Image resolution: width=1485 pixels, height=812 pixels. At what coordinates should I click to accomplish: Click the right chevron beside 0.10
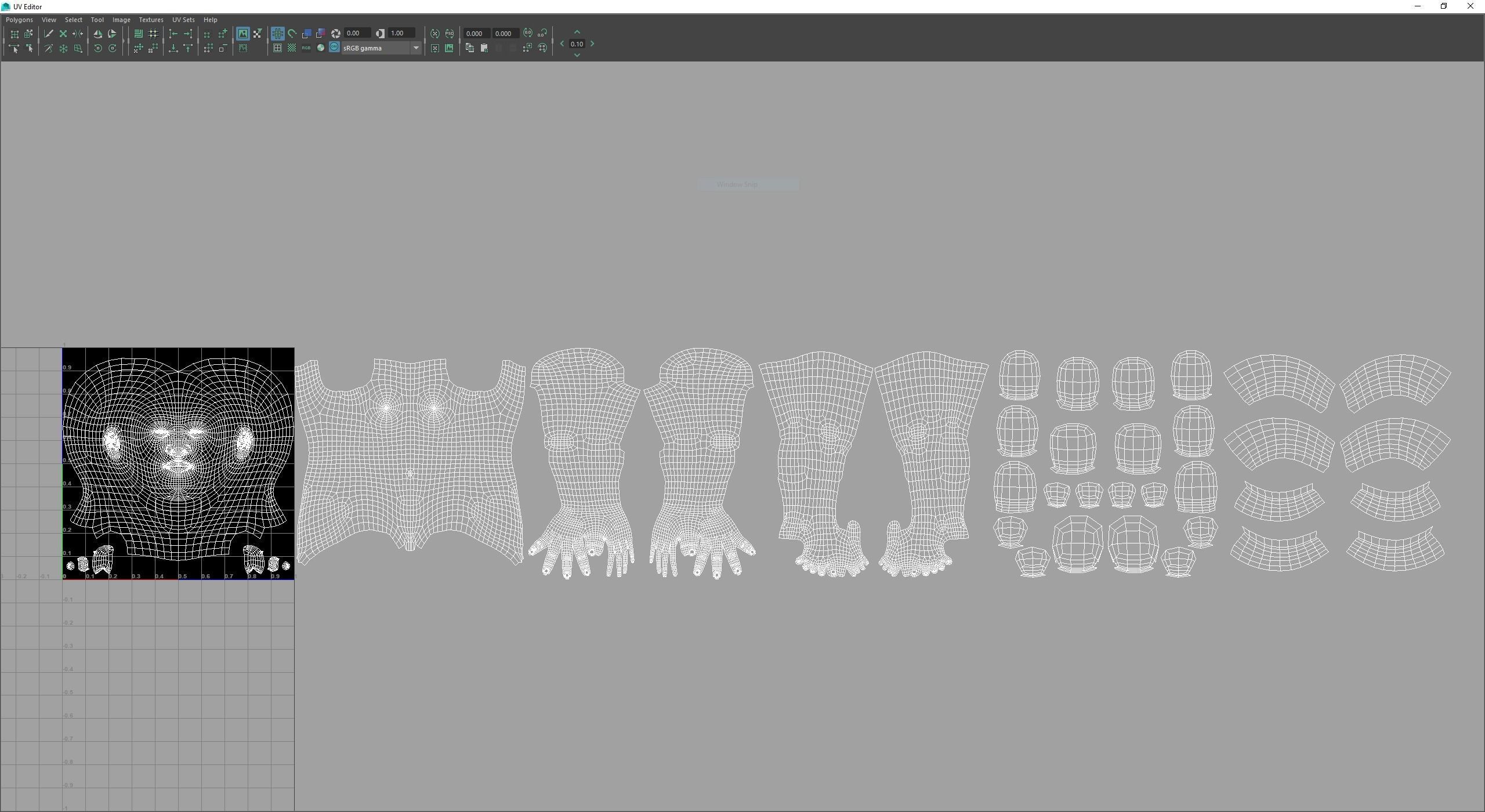[592, 44]
